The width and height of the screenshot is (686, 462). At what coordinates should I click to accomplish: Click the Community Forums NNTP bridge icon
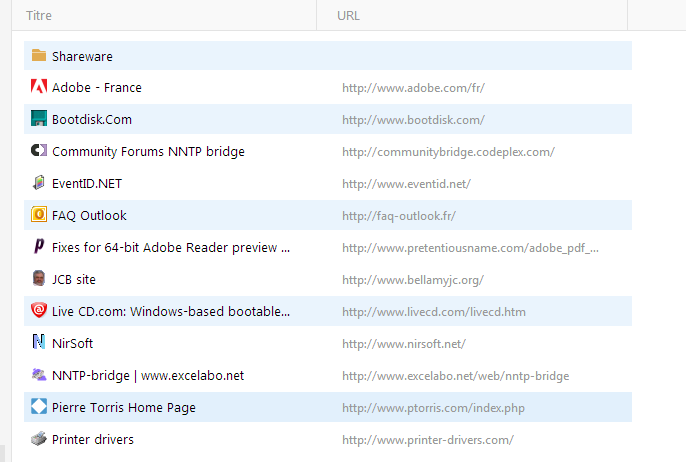tap(38, 150)
